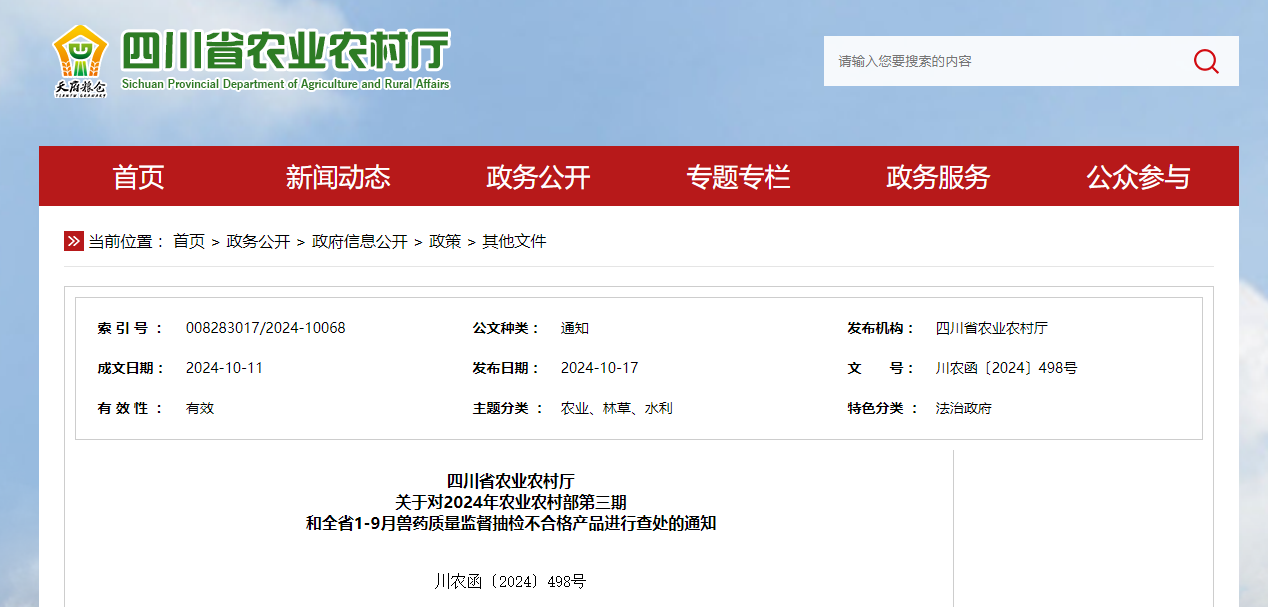Go to 其他文件 in the breadcrumb
The image size is (1268, 607).
514,241
